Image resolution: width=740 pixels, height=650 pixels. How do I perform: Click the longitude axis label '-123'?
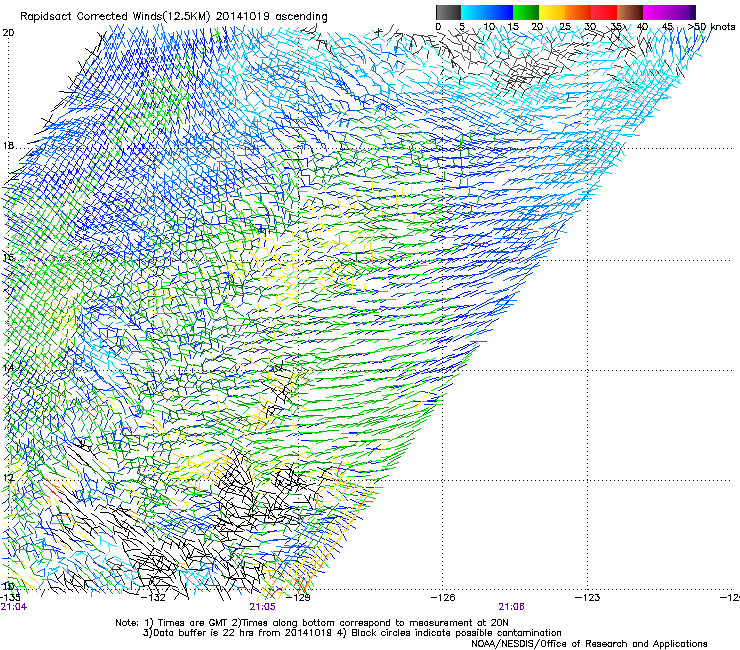click(588, 598)
